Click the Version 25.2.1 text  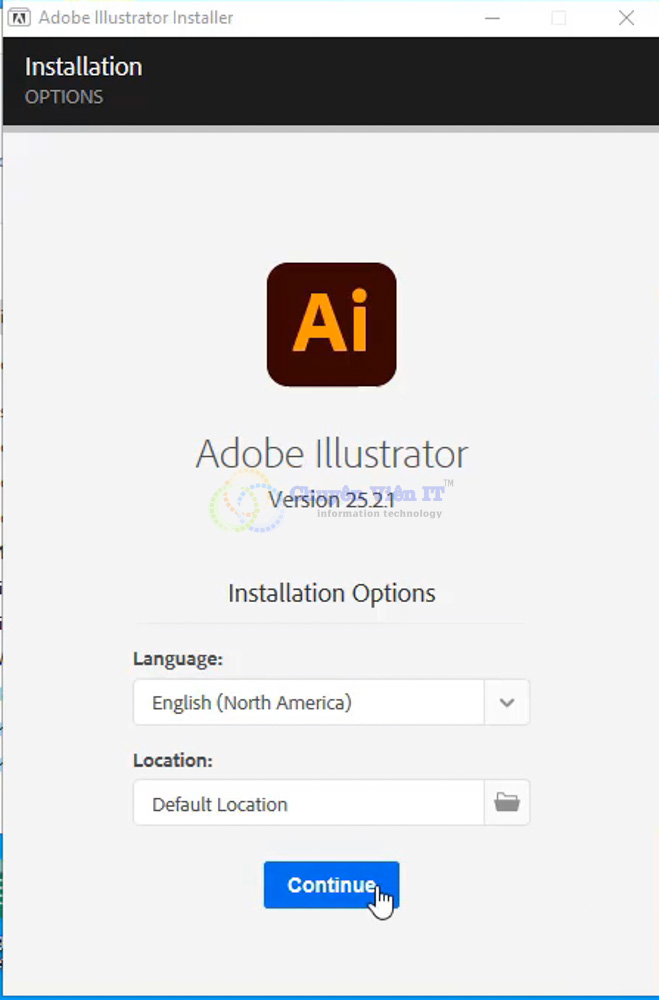tap(331, 499)
